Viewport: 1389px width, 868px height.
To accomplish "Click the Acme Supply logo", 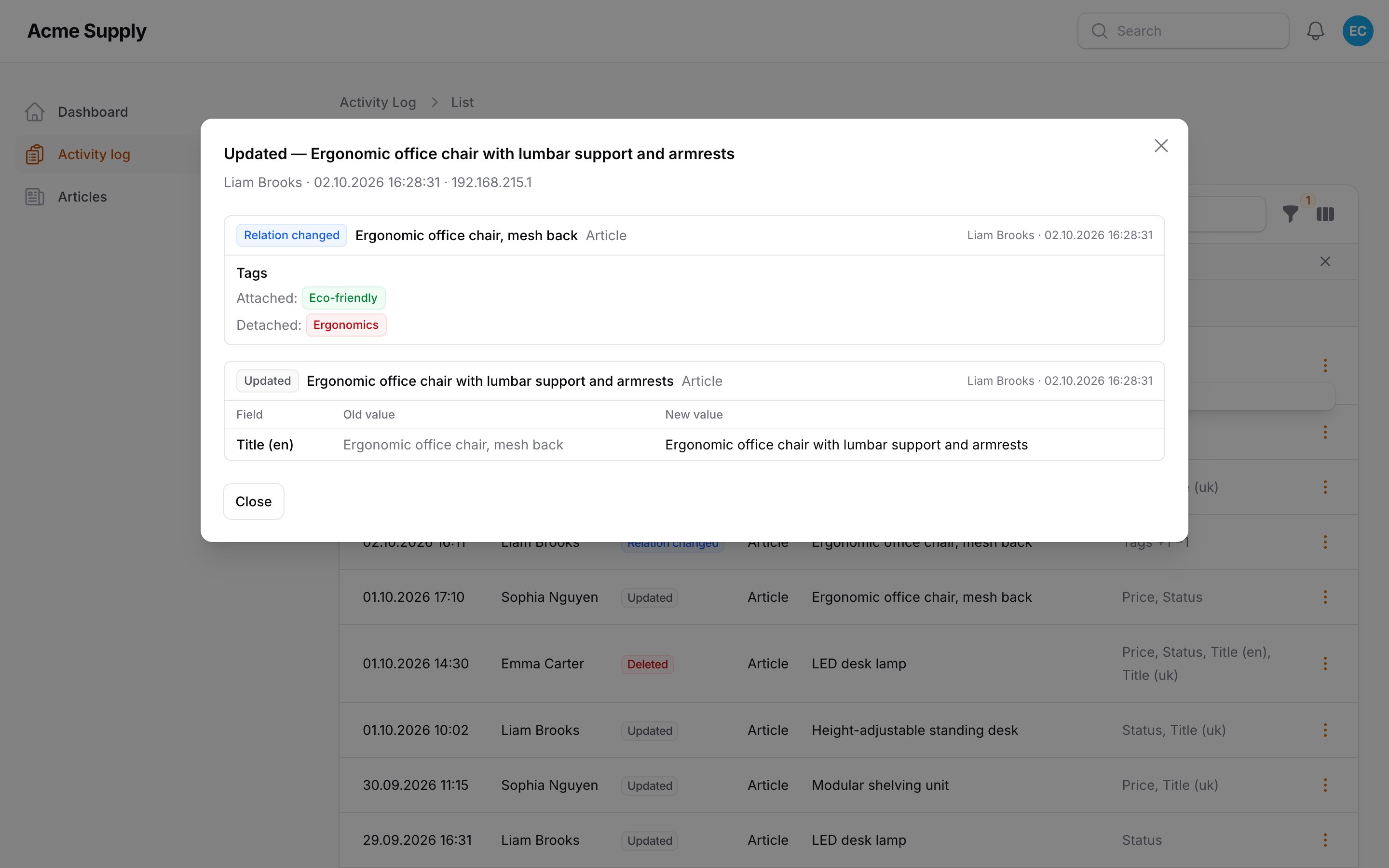I will (x=87, y=31).
